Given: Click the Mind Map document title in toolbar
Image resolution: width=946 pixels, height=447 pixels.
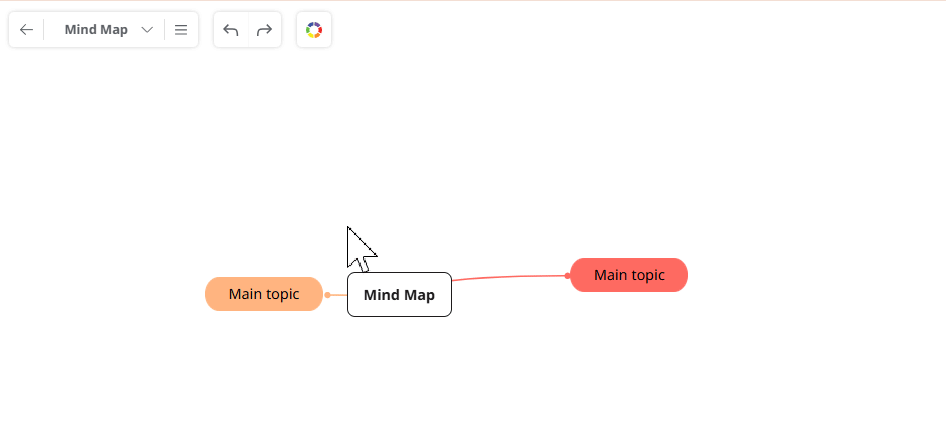Looking at the screenshot, I should point(96,30).
